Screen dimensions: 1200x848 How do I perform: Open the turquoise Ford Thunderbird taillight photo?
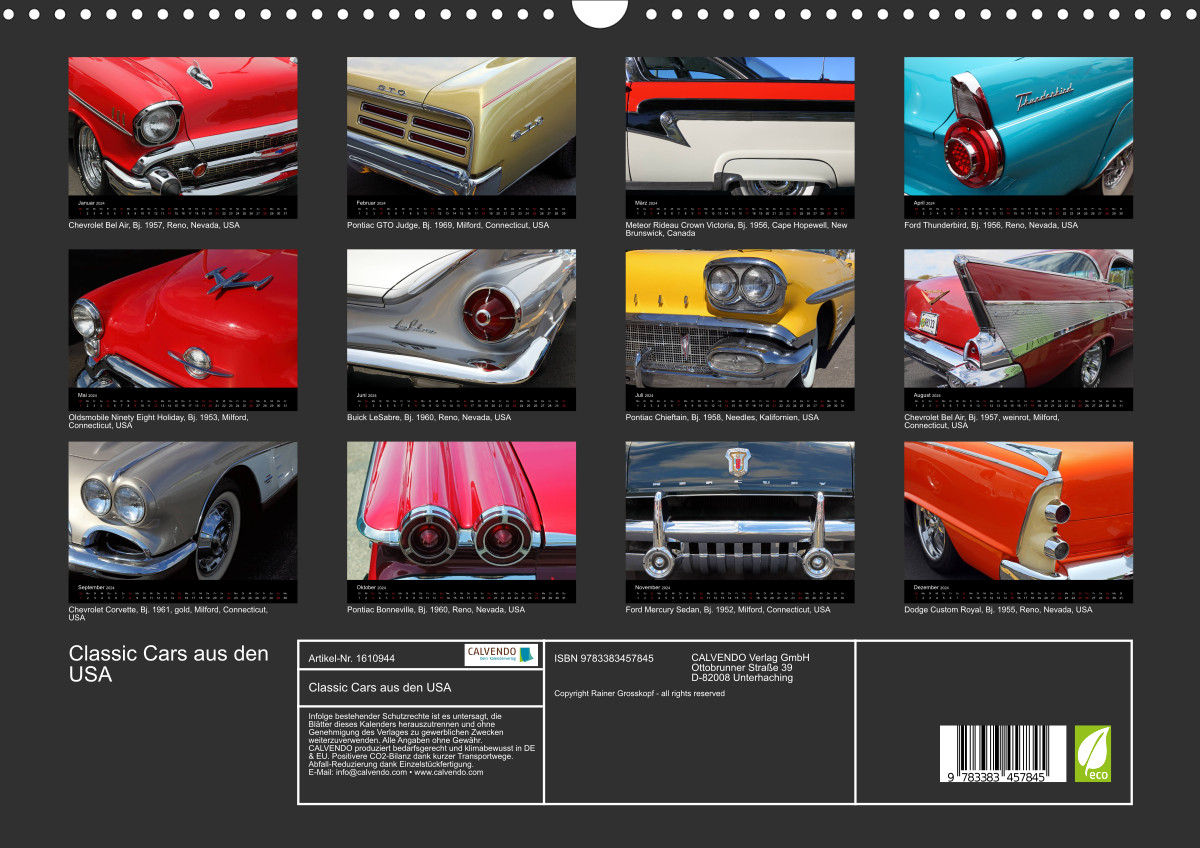[x=1018, y=126]
